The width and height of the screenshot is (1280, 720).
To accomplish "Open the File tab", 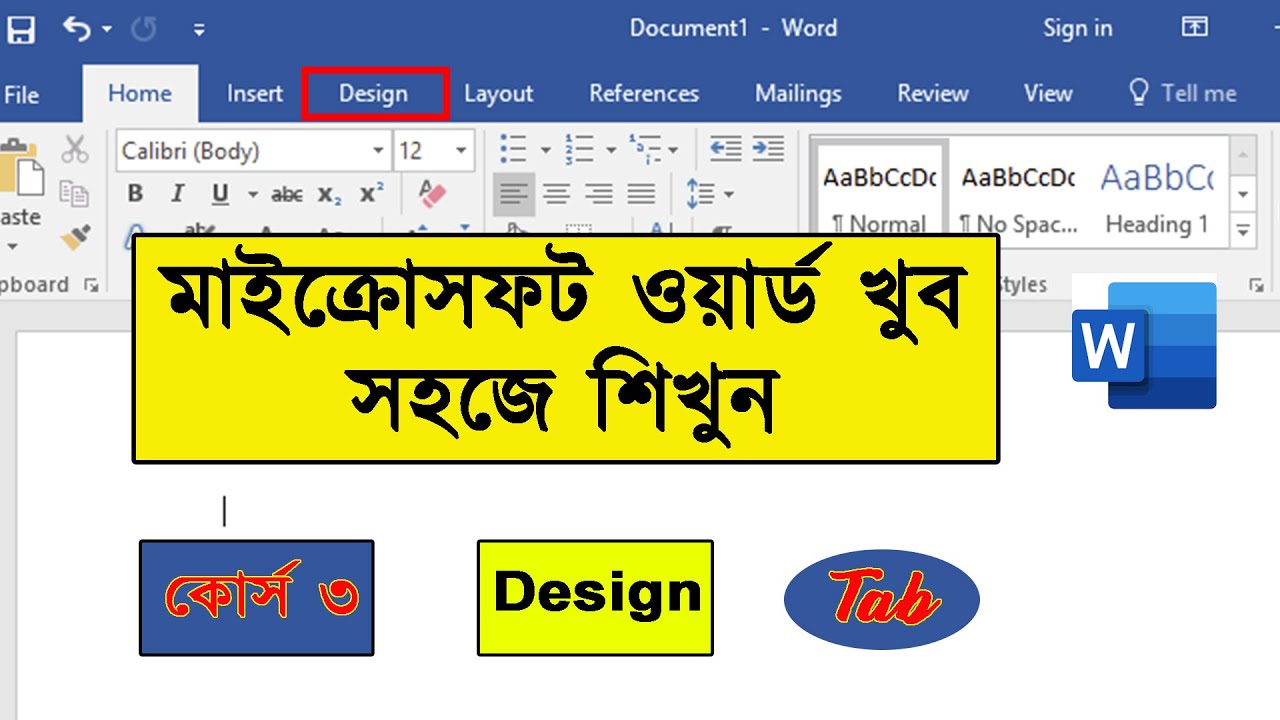I will 21,94.
